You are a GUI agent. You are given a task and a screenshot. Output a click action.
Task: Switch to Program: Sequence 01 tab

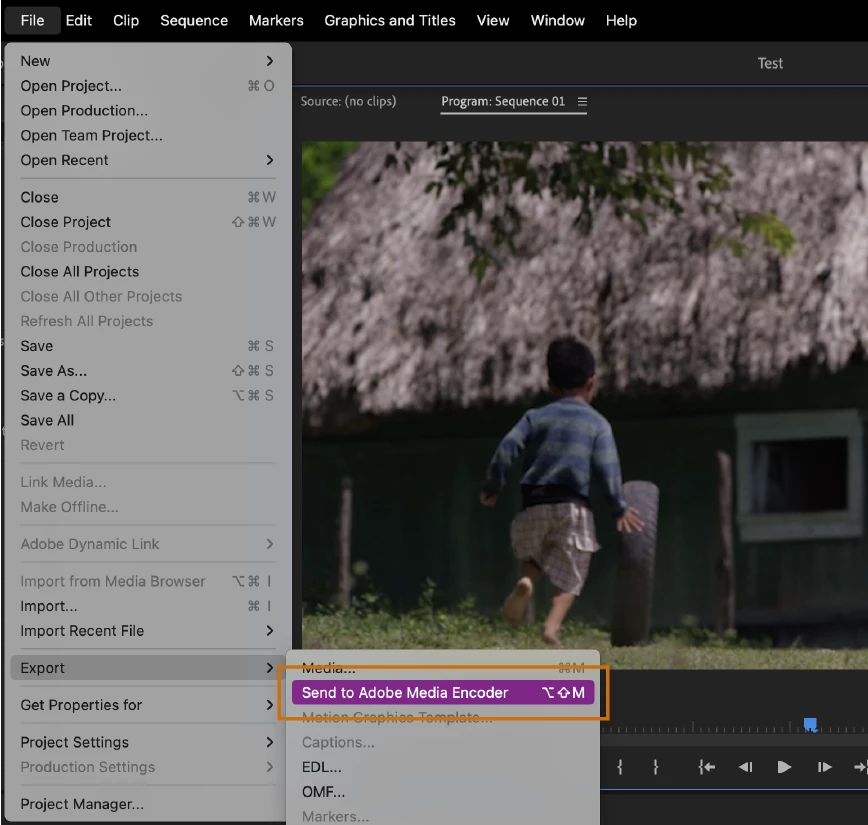pyautogui.click(x=503, y=101)
